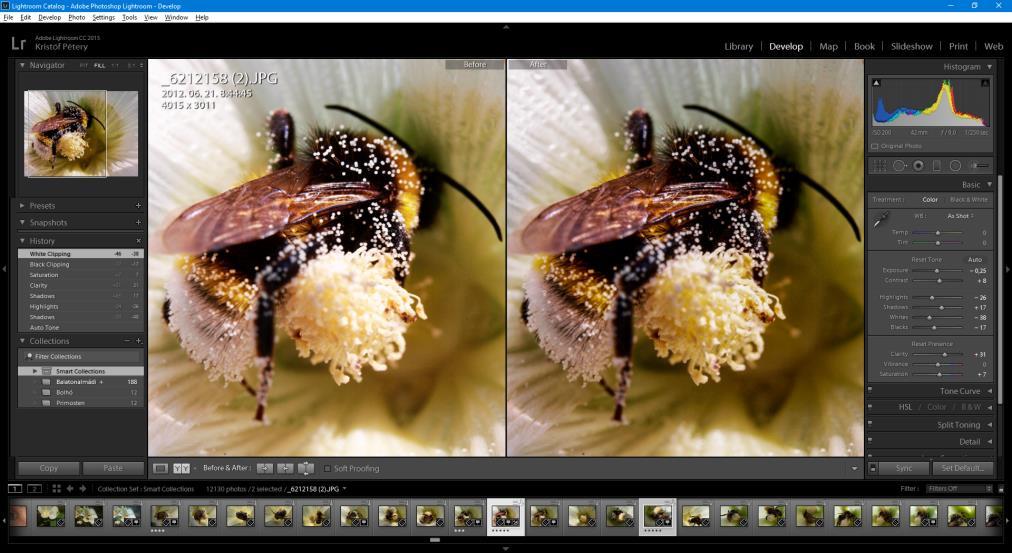The height and width of the screenshot is (553, 1012).
Task: Set treatment to Color
Action: point(930,199)
